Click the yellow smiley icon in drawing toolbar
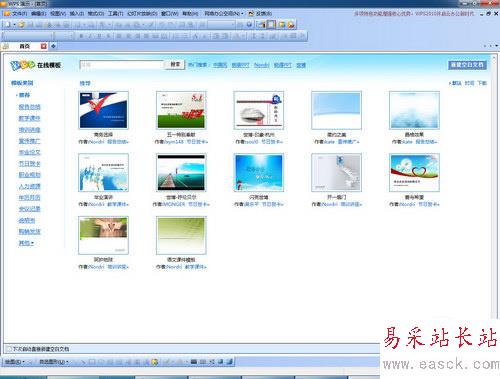 (x=154, y=362)
